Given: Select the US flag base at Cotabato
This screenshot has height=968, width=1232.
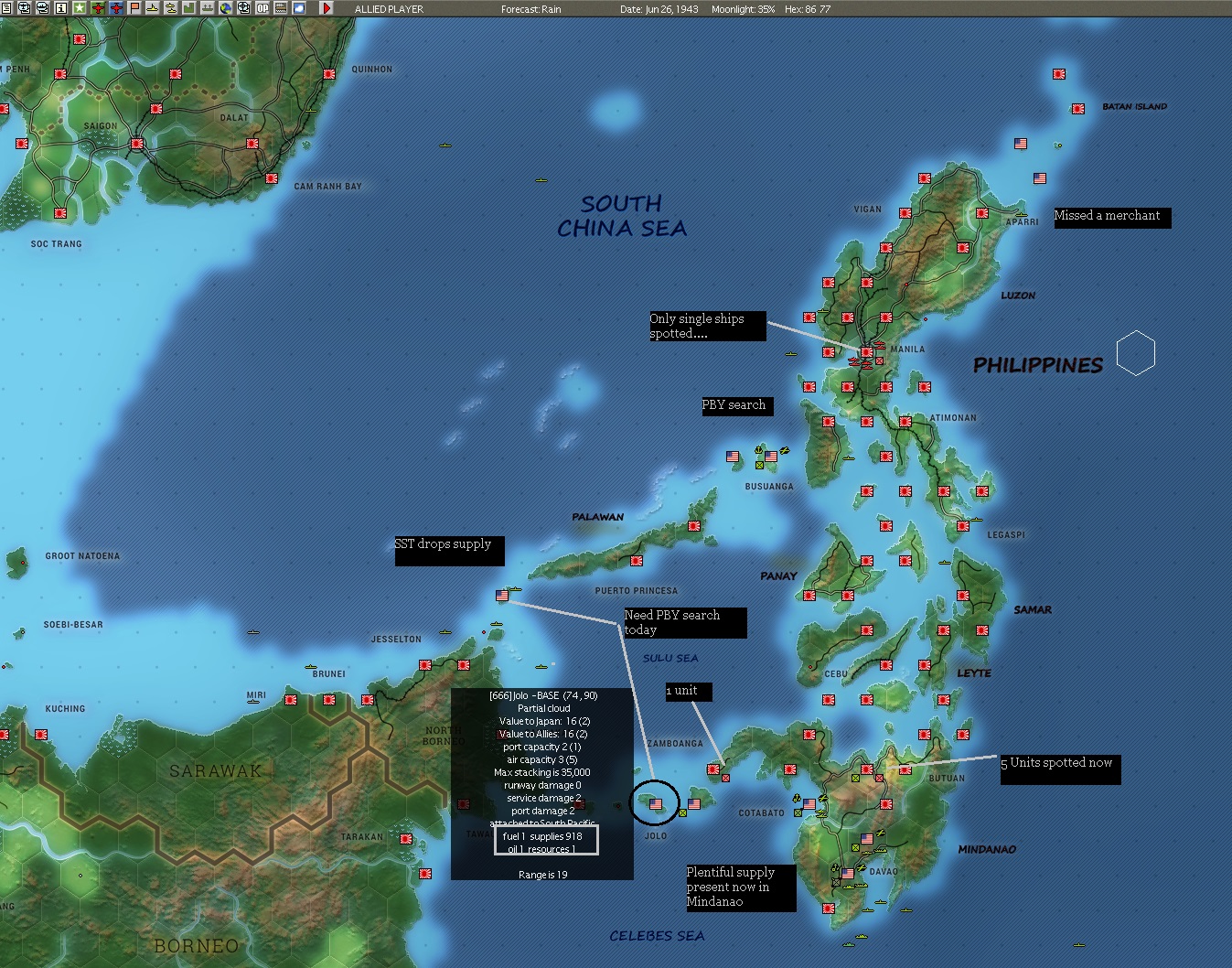Looking at the screenshot, I should (809, 804).
